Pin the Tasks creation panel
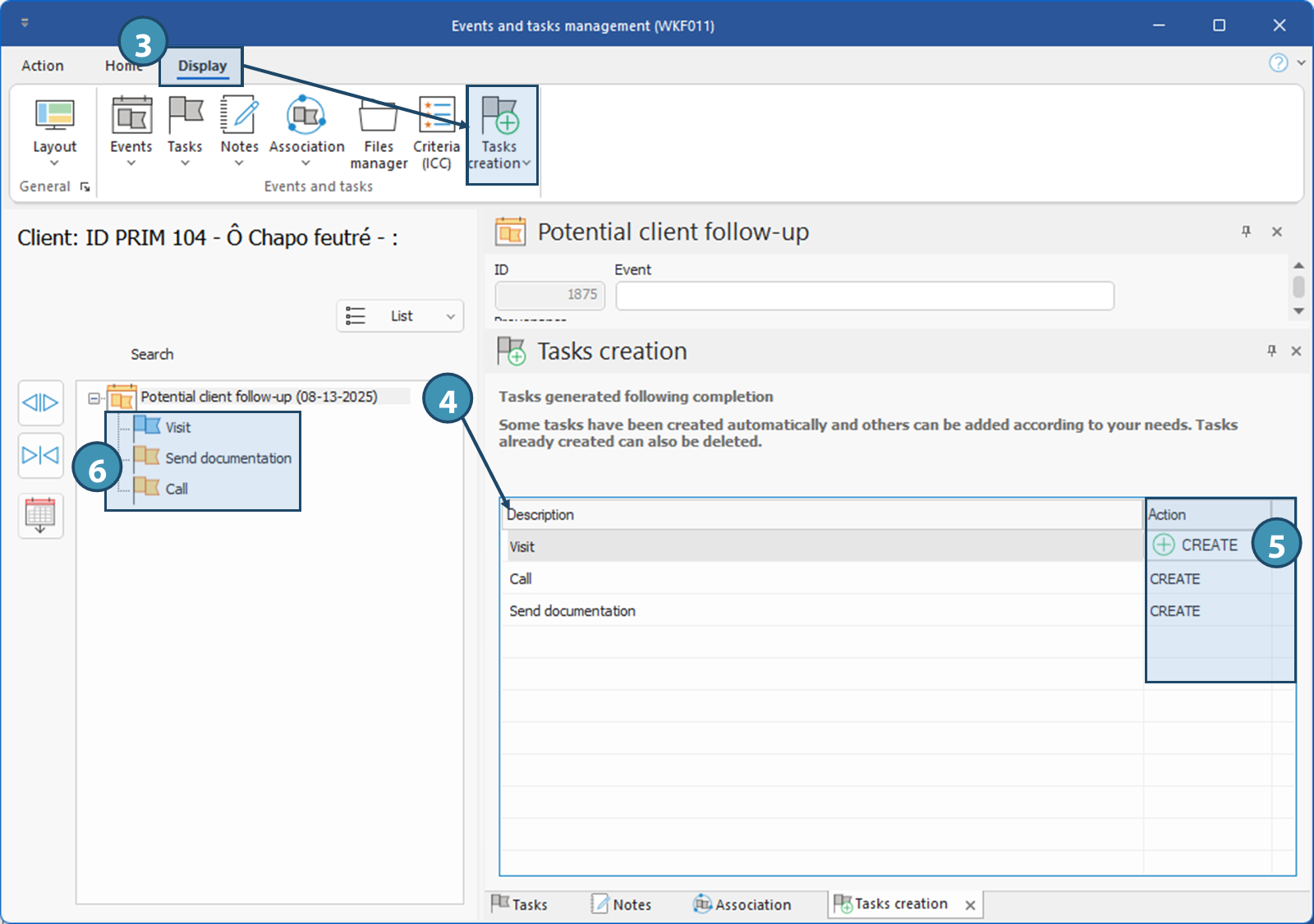Viewport: 1314px width, 924px height. 1271,351
